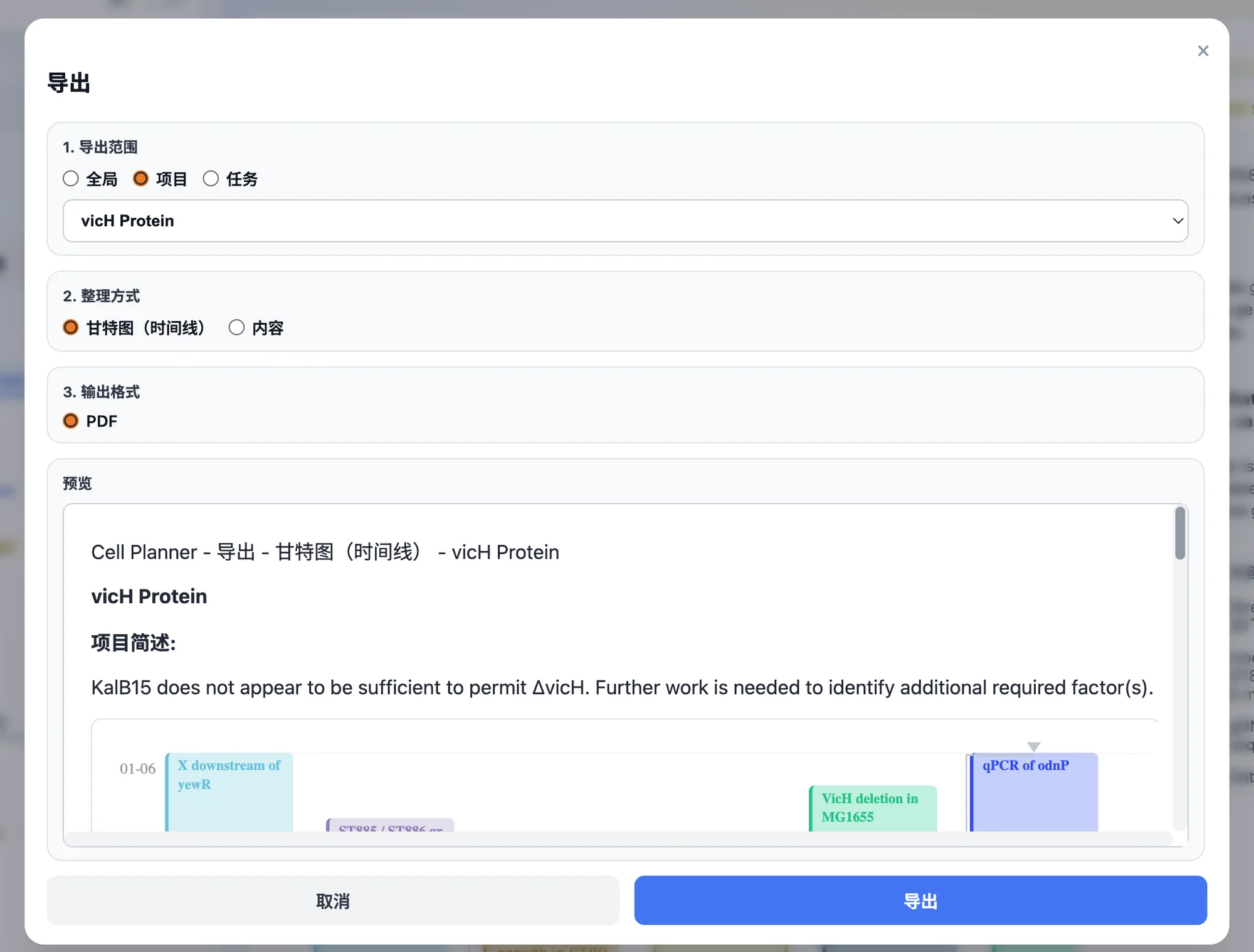Select PDF output format radio
Image resolution: width=1254 pixels, height=952 pixels.
click(71, 421)
